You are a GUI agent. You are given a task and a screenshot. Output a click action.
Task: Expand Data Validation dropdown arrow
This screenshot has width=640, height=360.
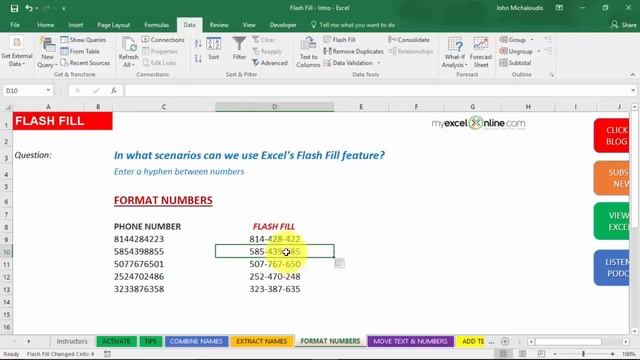click(379, 63)
